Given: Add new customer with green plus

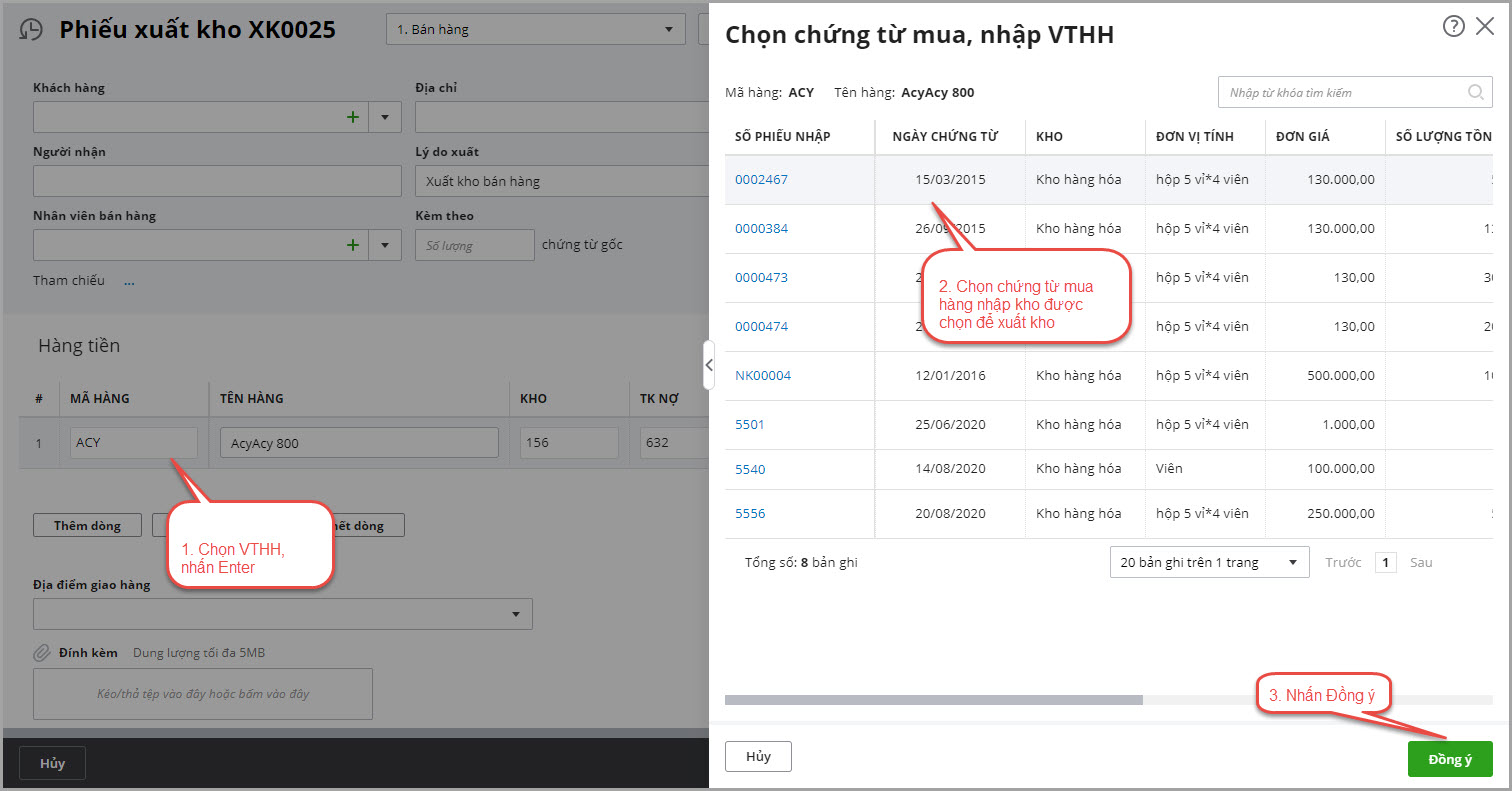Looking at the screenshot, I should click(x=352, y=117).
